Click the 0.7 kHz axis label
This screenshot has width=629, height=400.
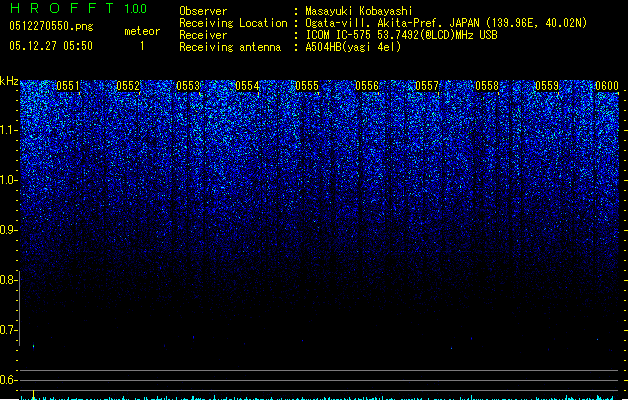[x=8, y=330]
